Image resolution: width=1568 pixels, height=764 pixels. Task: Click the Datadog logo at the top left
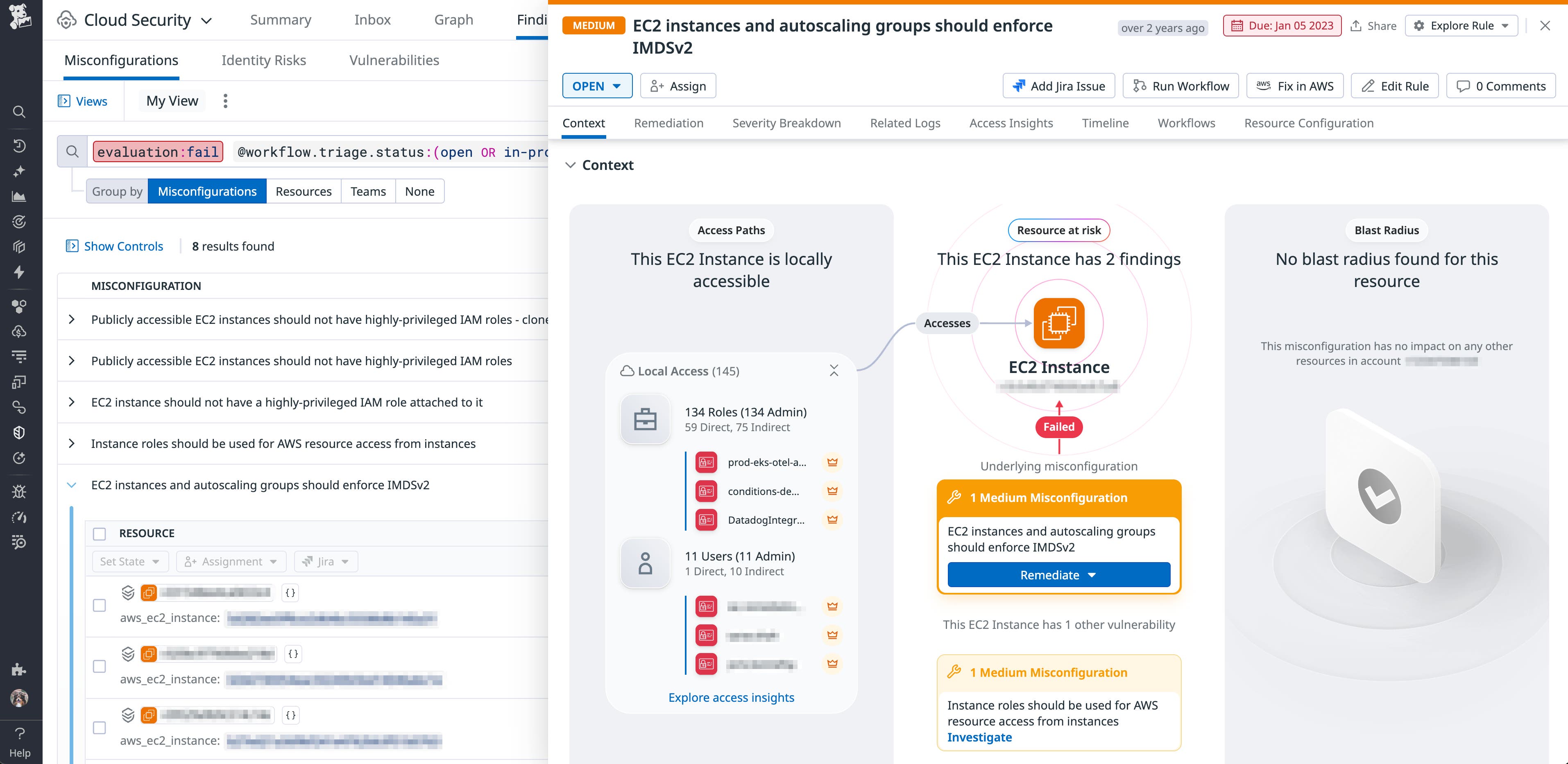(20, 19)
